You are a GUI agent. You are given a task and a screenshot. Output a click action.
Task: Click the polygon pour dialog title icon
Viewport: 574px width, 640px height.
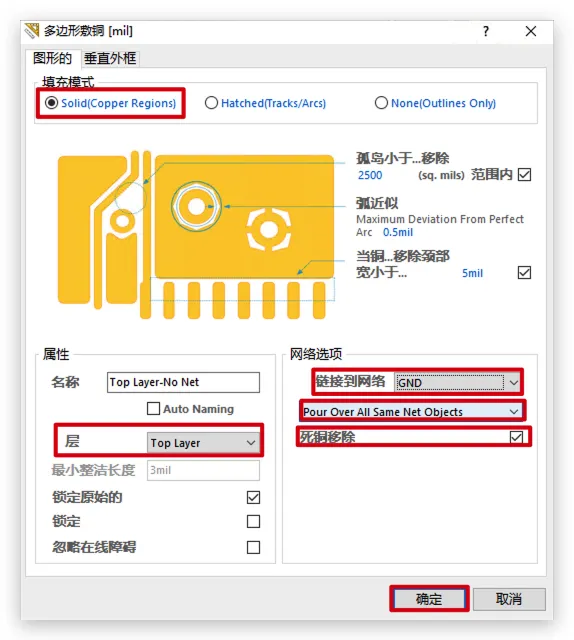point(32,31)
